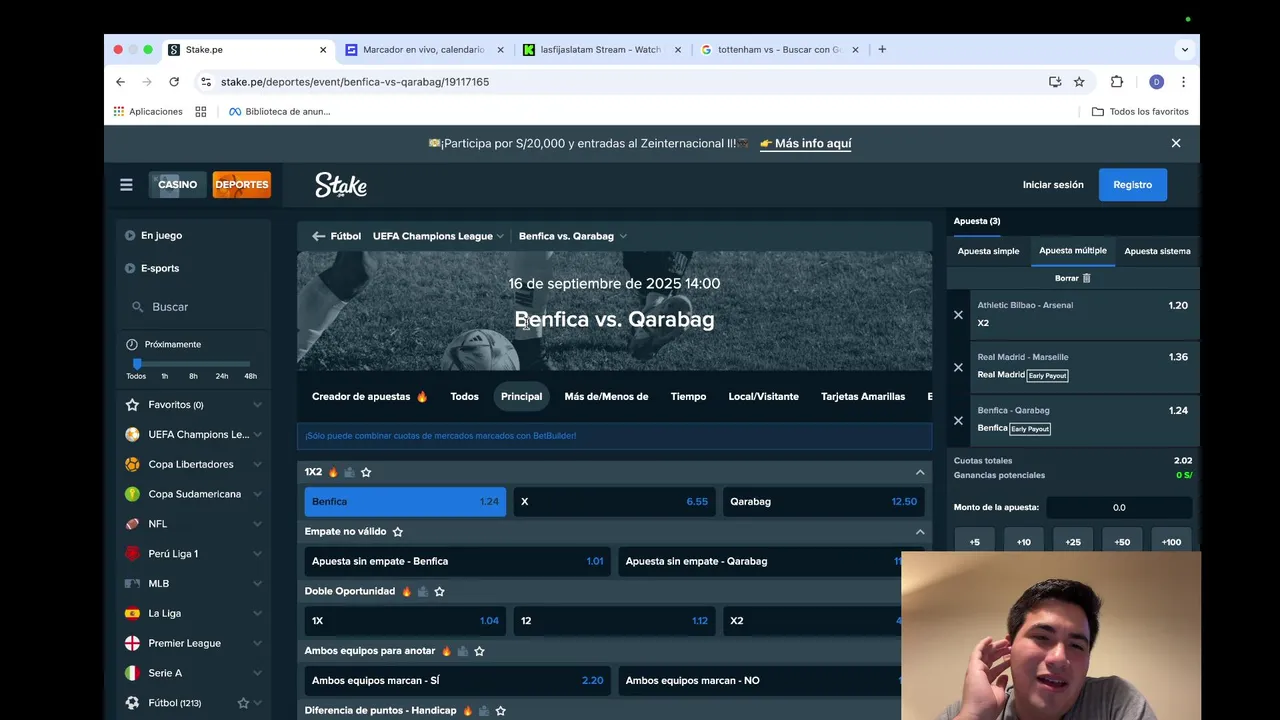Favorite the Empate no válido market
The image size is (1280, 720).
pos(397,532)
